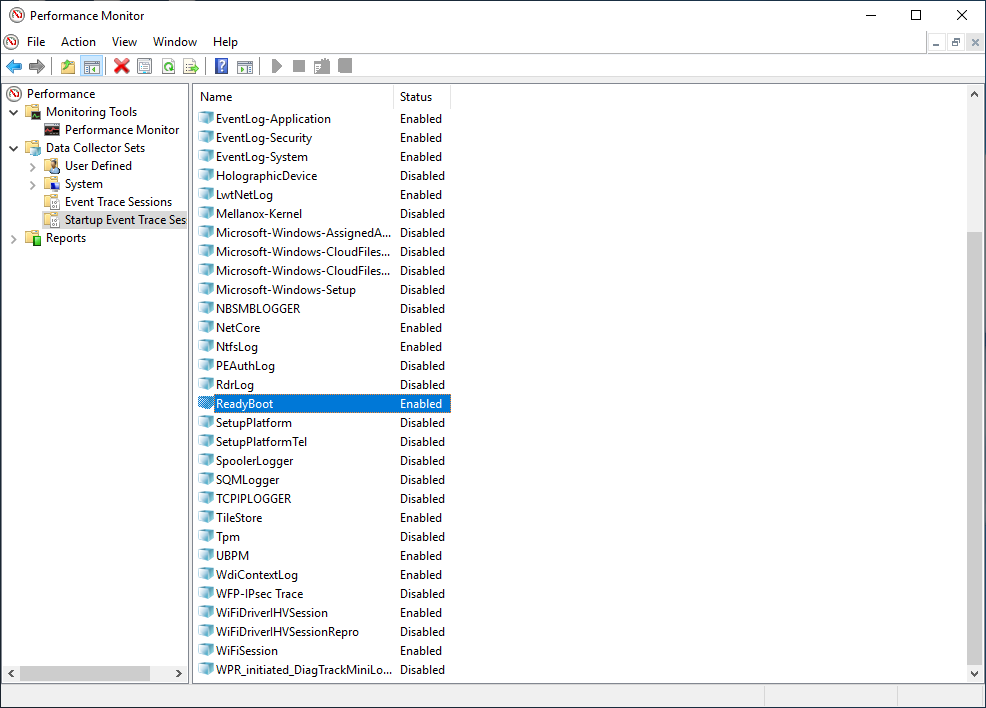Image resolution: width=986 pixels, height=708 pixels.
Task: Click the tree pane scroll left arrow
Action: tap(11, 673)
